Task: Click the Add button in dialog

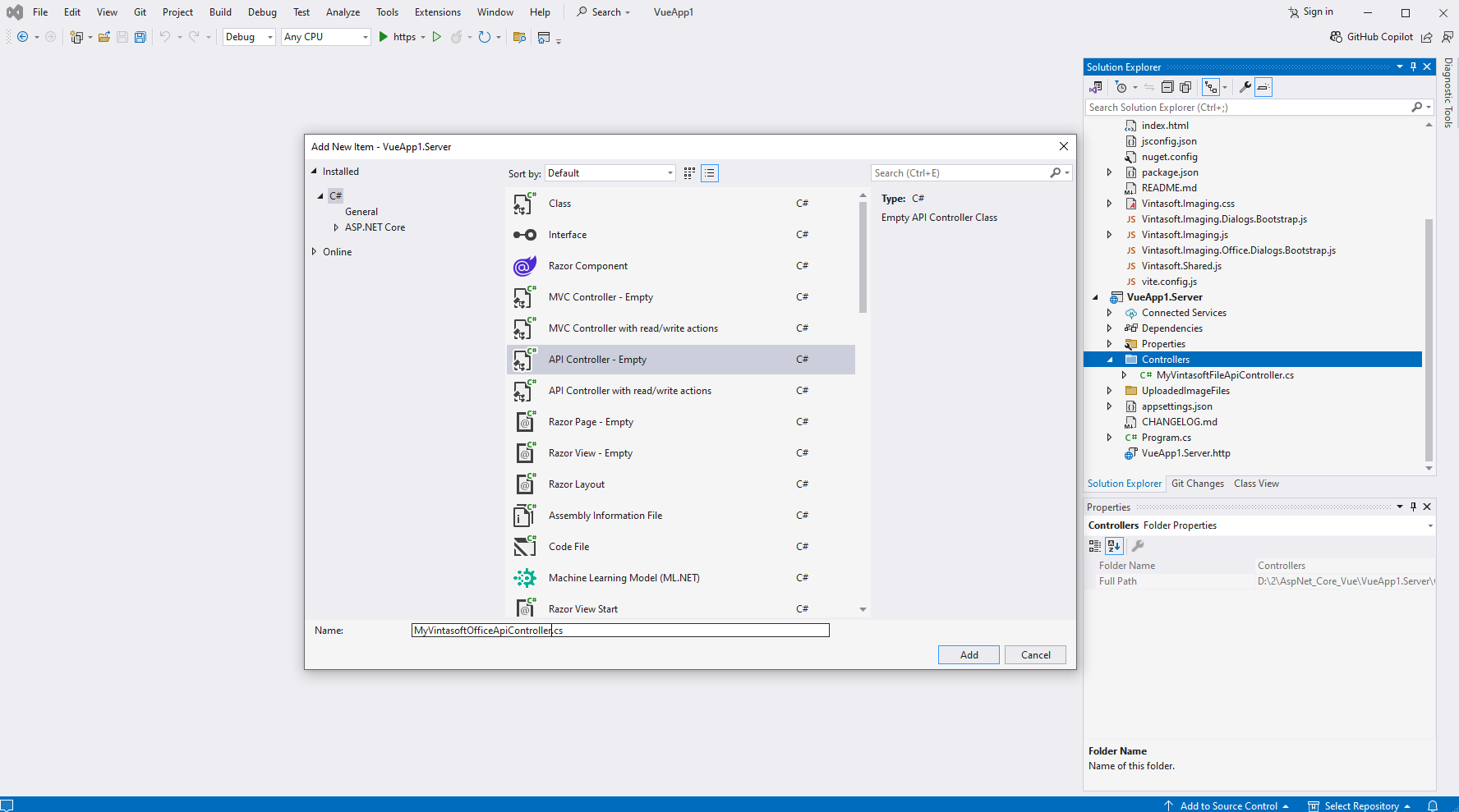Action: tap(969, 654)
